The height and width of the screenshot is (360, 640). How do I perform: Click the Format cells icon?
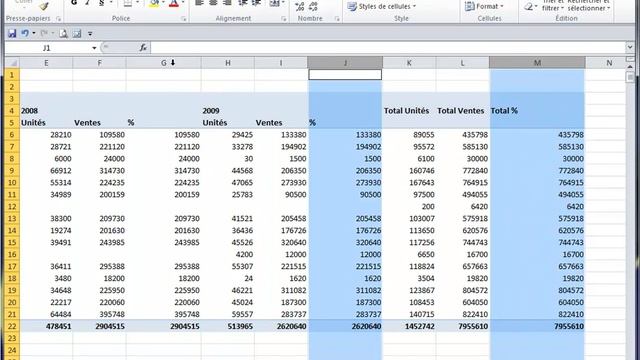pos(469,6)
